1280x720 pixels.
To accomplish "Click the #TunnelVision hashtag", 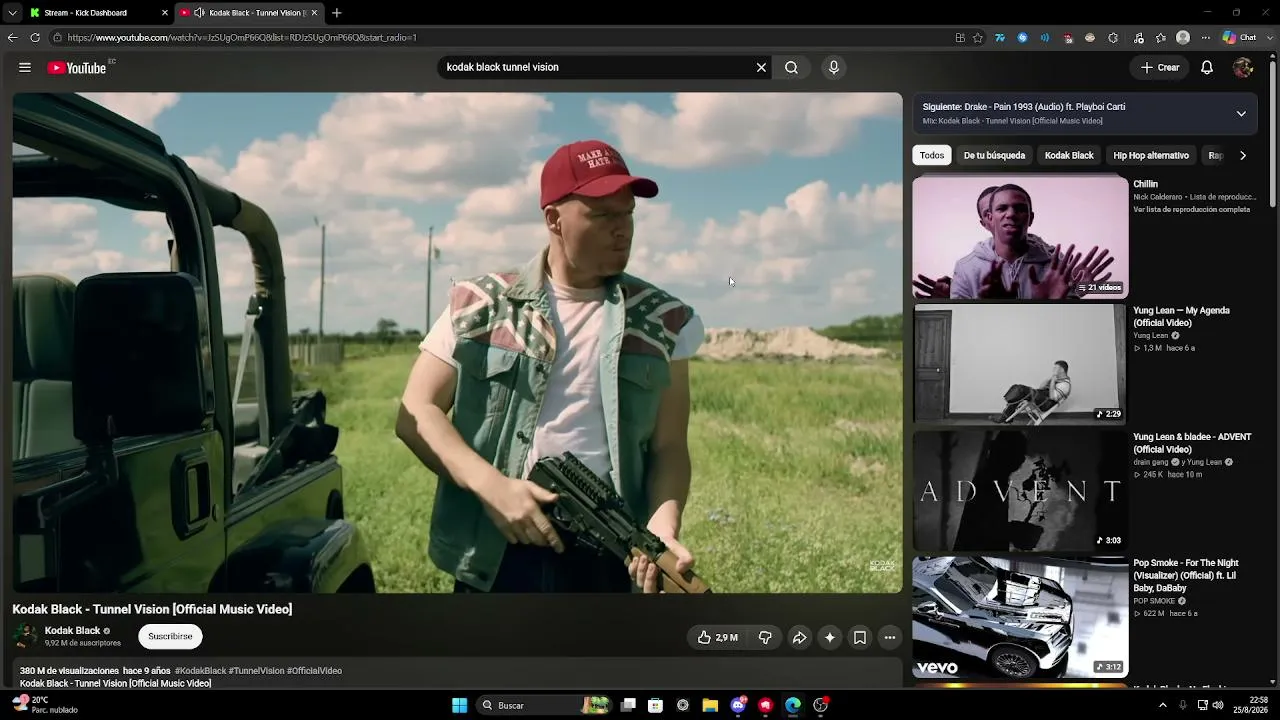I will (256, 671).
